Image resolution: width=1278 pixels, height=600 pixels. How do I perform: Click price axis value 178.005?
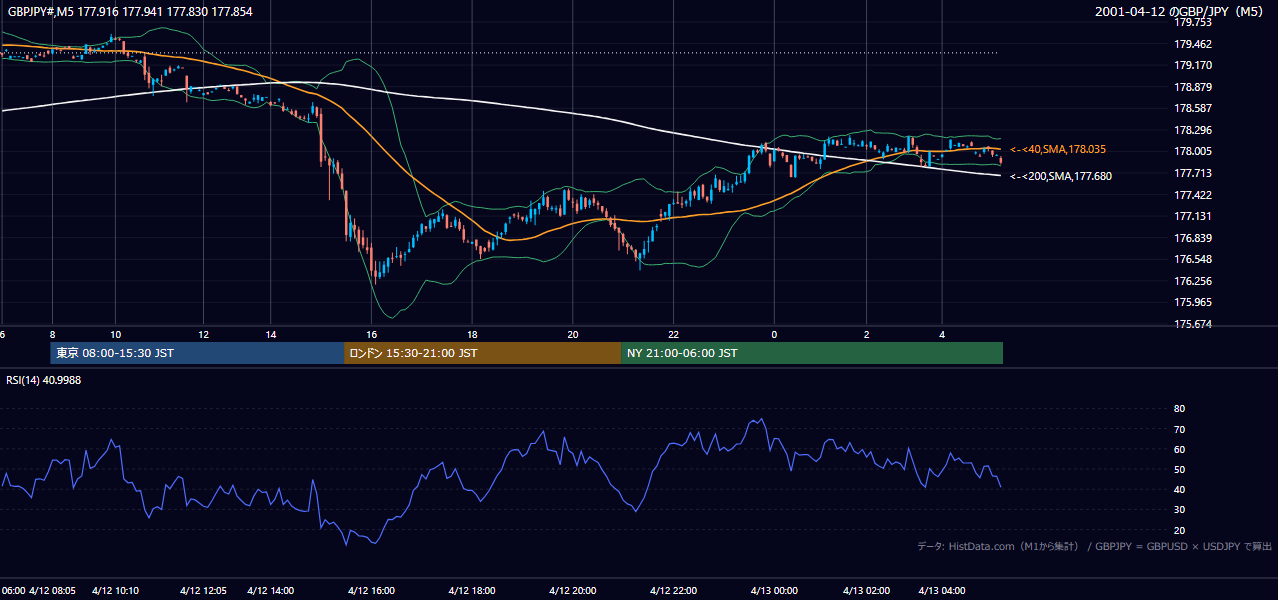(1192, 151)
